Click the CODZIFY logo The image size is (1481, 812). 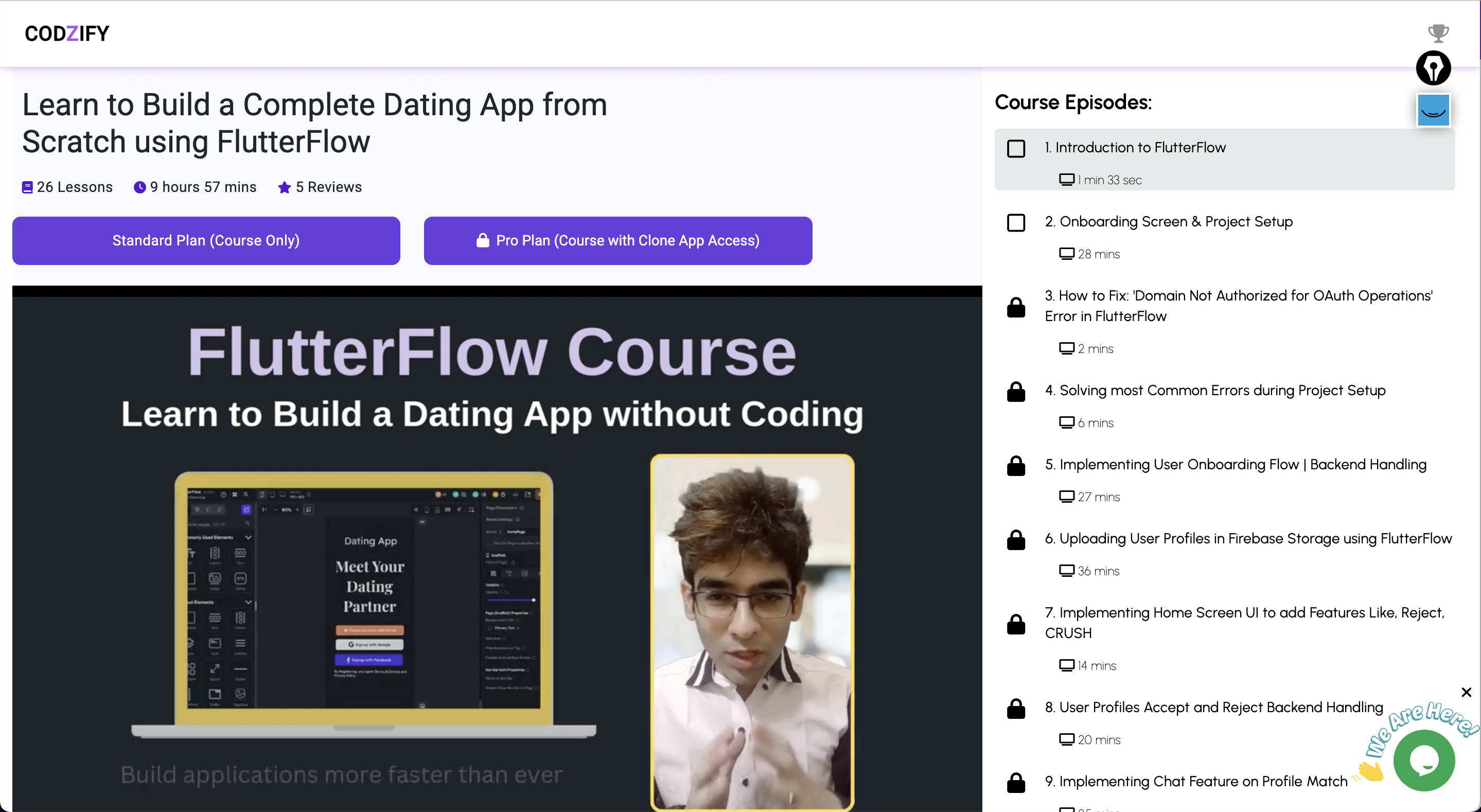pos(67,33)
